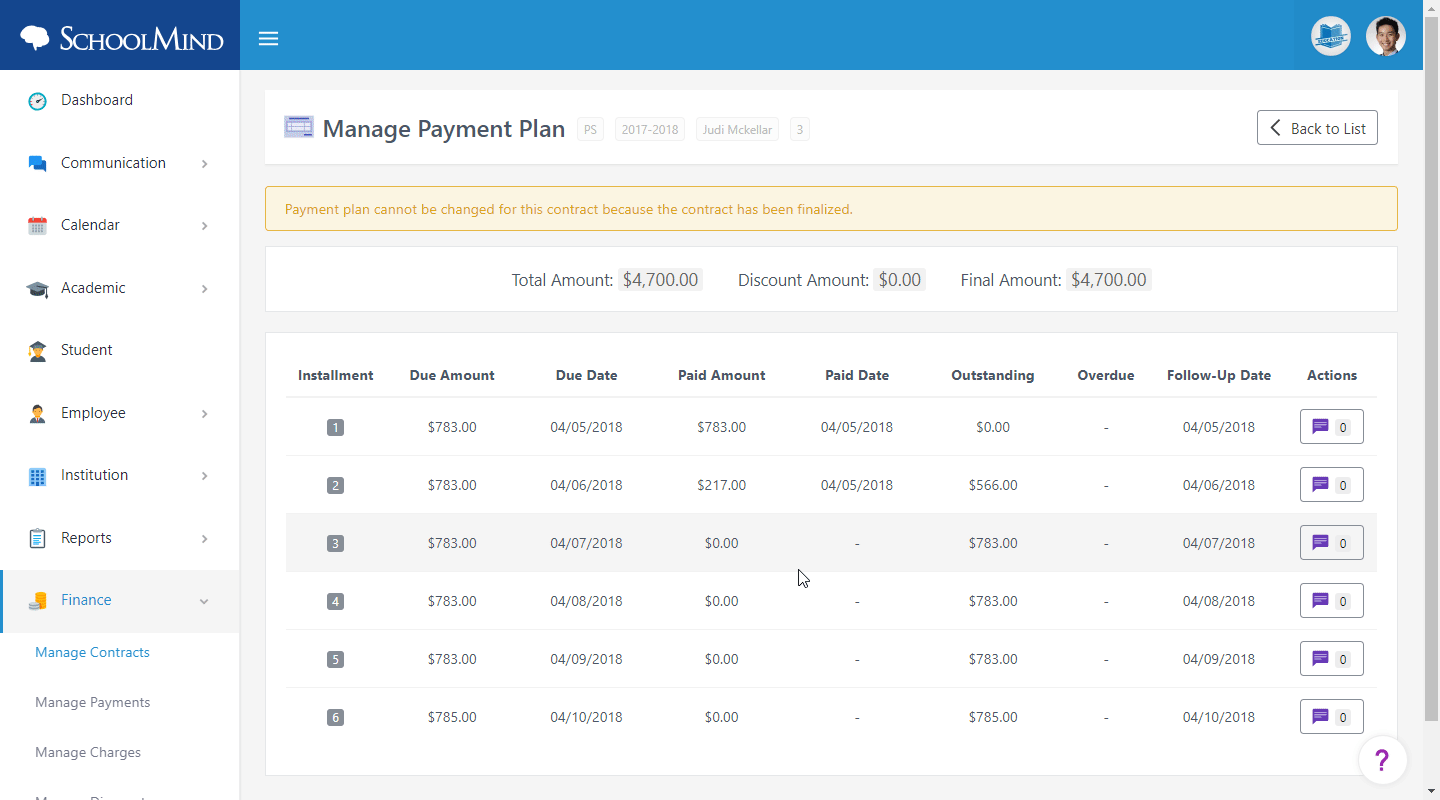Click the $566.00 outstanding value
This screenshot has height=800, width=1440.
(993, 485)
